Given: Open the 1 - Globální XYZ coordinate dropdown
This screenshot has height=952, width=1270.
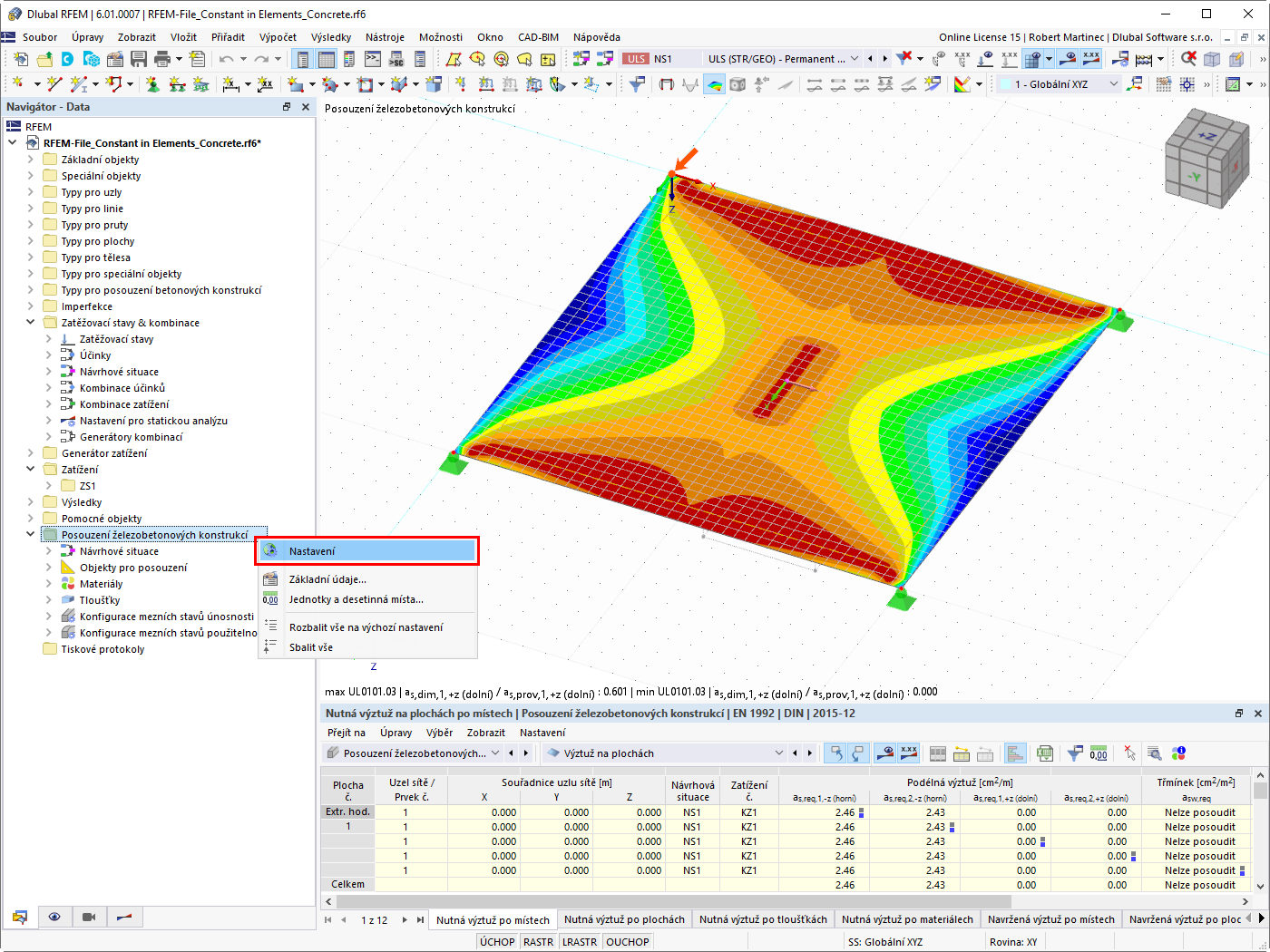Looking at the screenshot, I should click(1059, 84).
